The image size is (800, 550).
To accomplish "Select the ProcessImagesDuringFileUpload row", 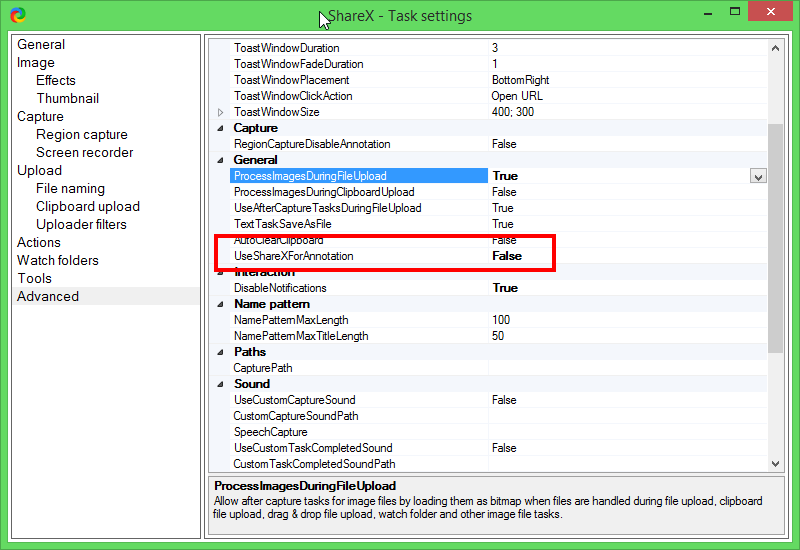I will click(x=359, y=176).
